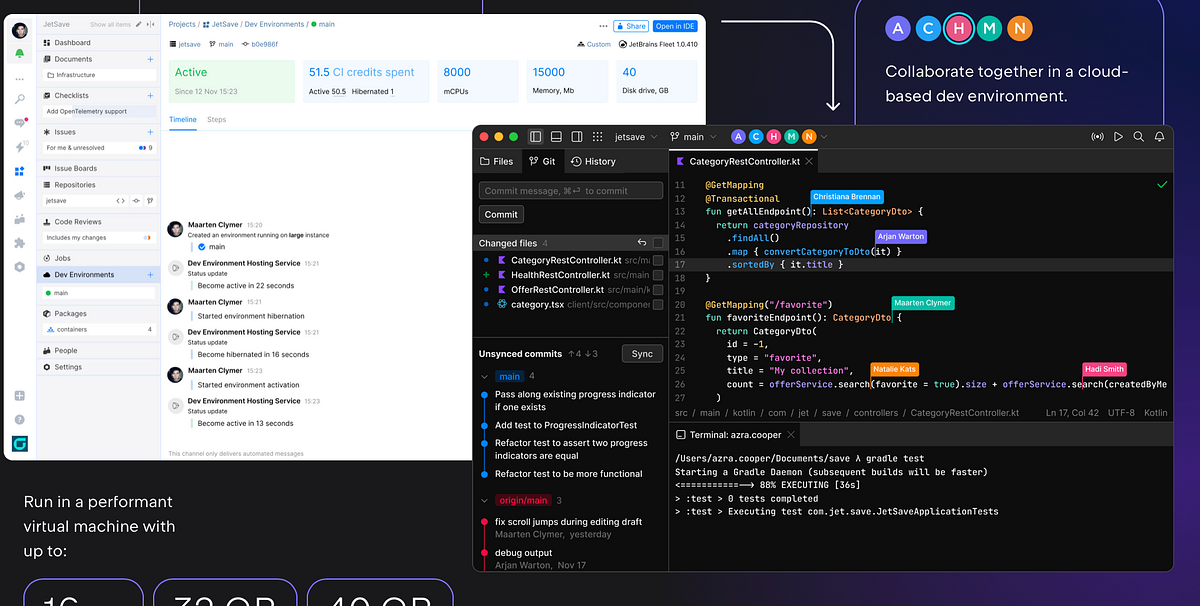Open search using the magnifier icon in Fleet
Image resolution: width=1200 pixels, height=606 pixels.
coord(1139,137)
